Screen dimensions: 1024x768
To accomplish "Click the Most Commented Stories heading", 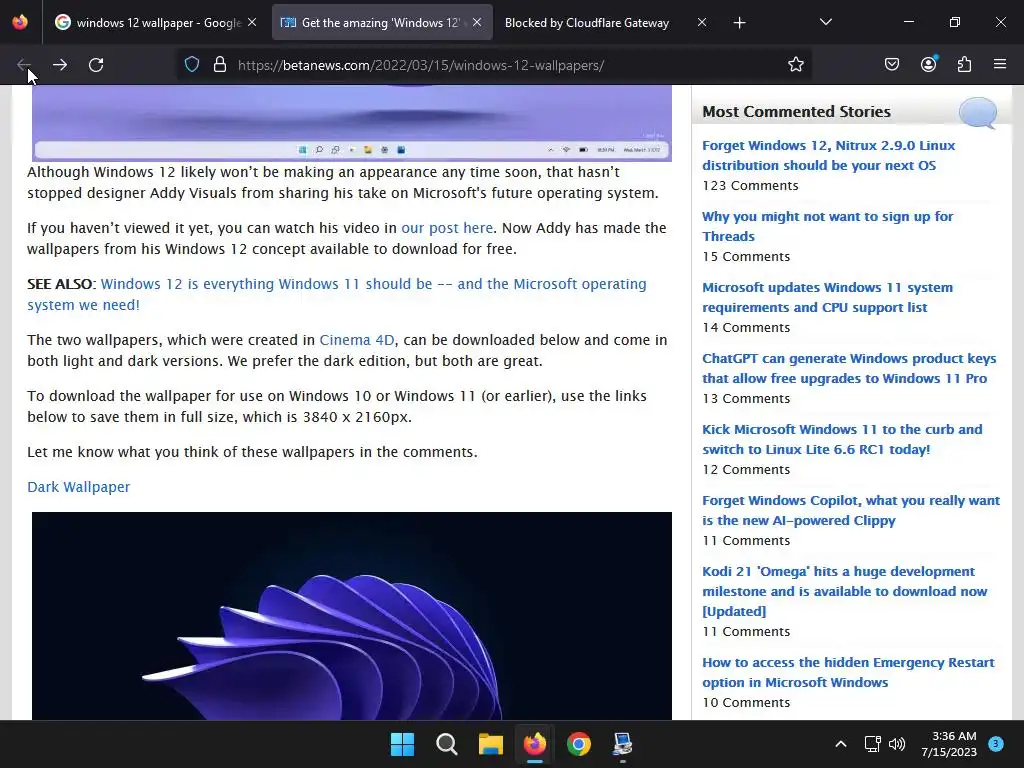I will 796,112.
